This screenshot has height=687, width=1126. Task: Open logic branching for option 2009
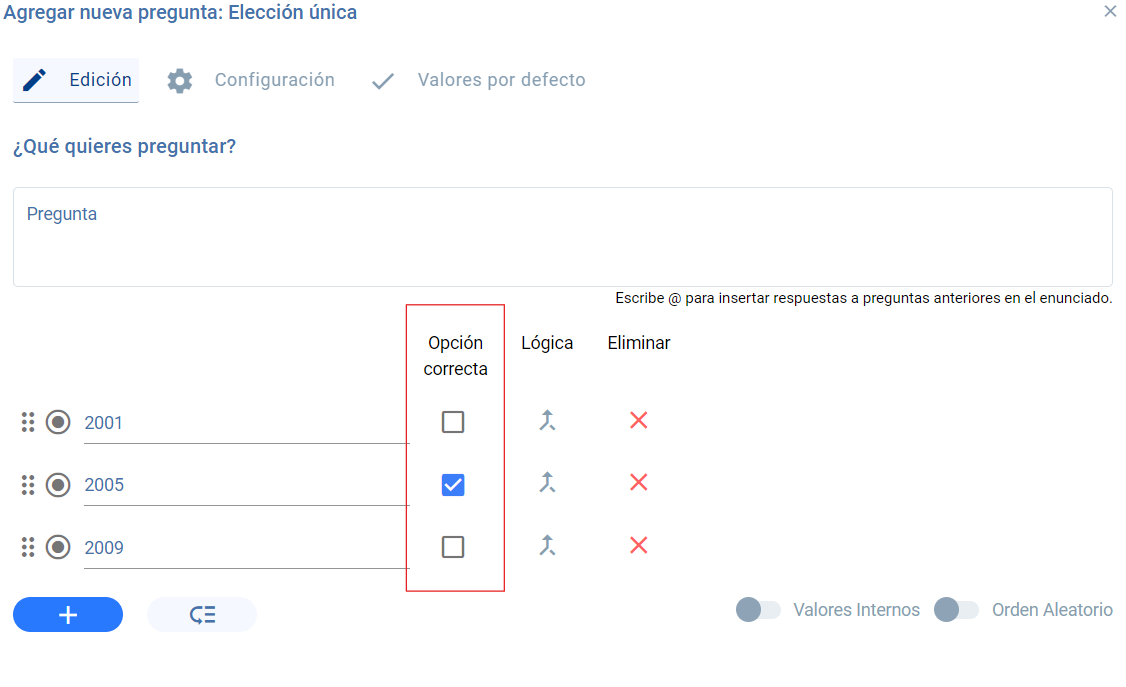[547, 546]
